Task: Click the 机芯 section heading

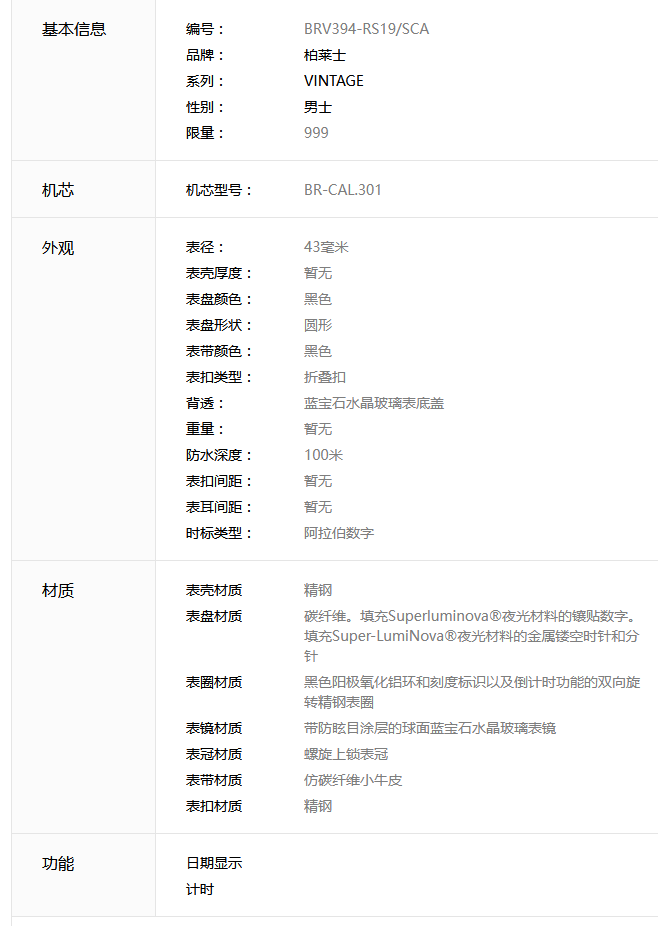Action: point(58,190)
